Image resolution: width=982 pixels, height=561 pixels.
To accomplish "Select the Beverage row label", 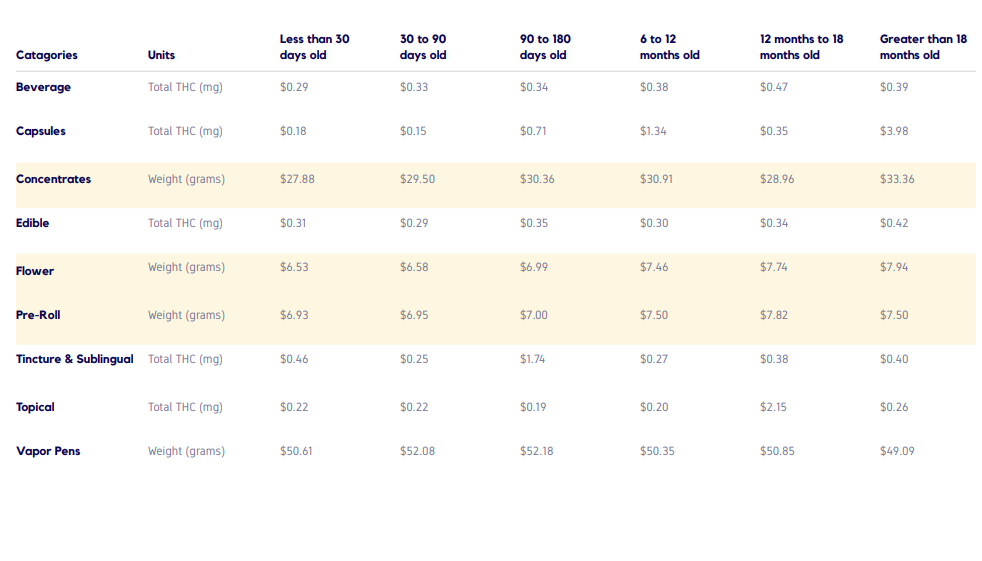I will (43, 87).
